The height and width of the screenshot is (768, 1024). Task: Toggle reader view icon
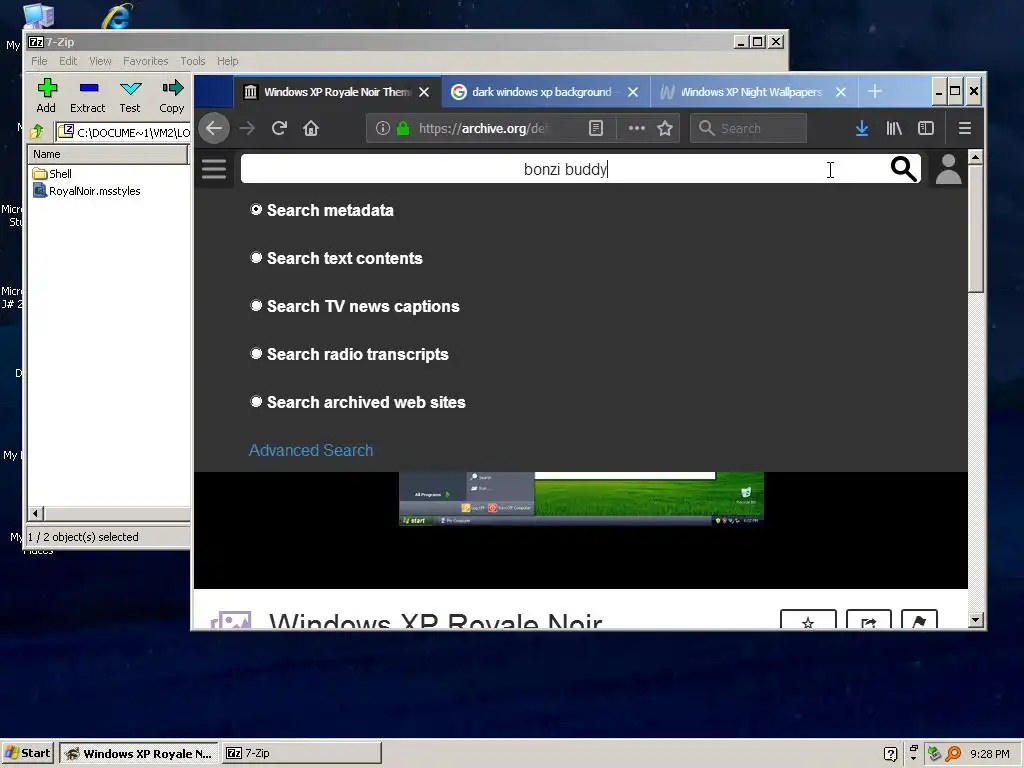(x=596, y=128)
